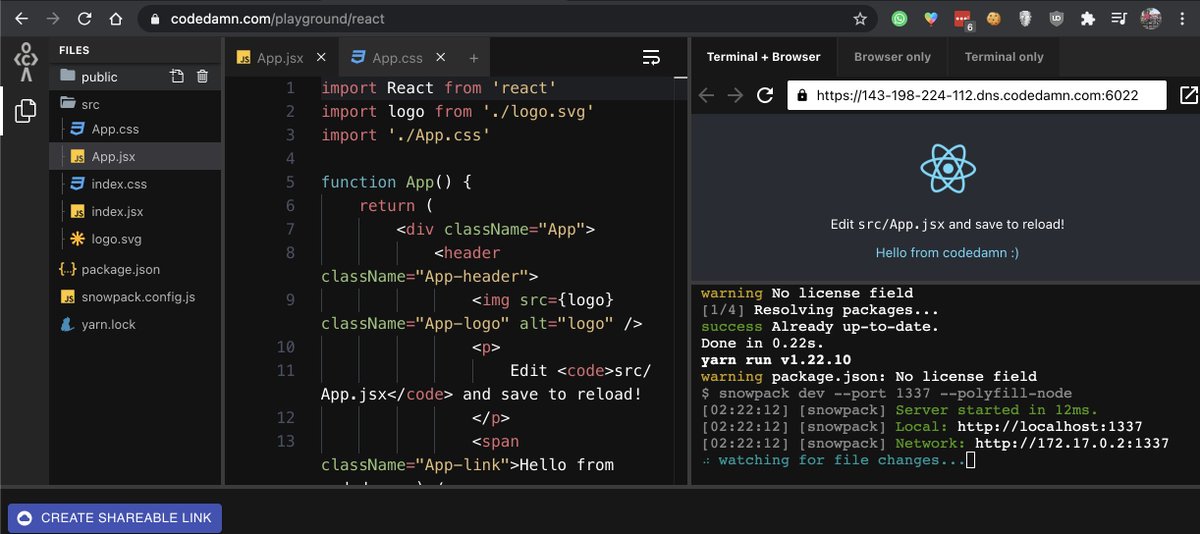Click the Hello from codedamn link
Screen dimensions: 1200x534
(x=947, y=253)
